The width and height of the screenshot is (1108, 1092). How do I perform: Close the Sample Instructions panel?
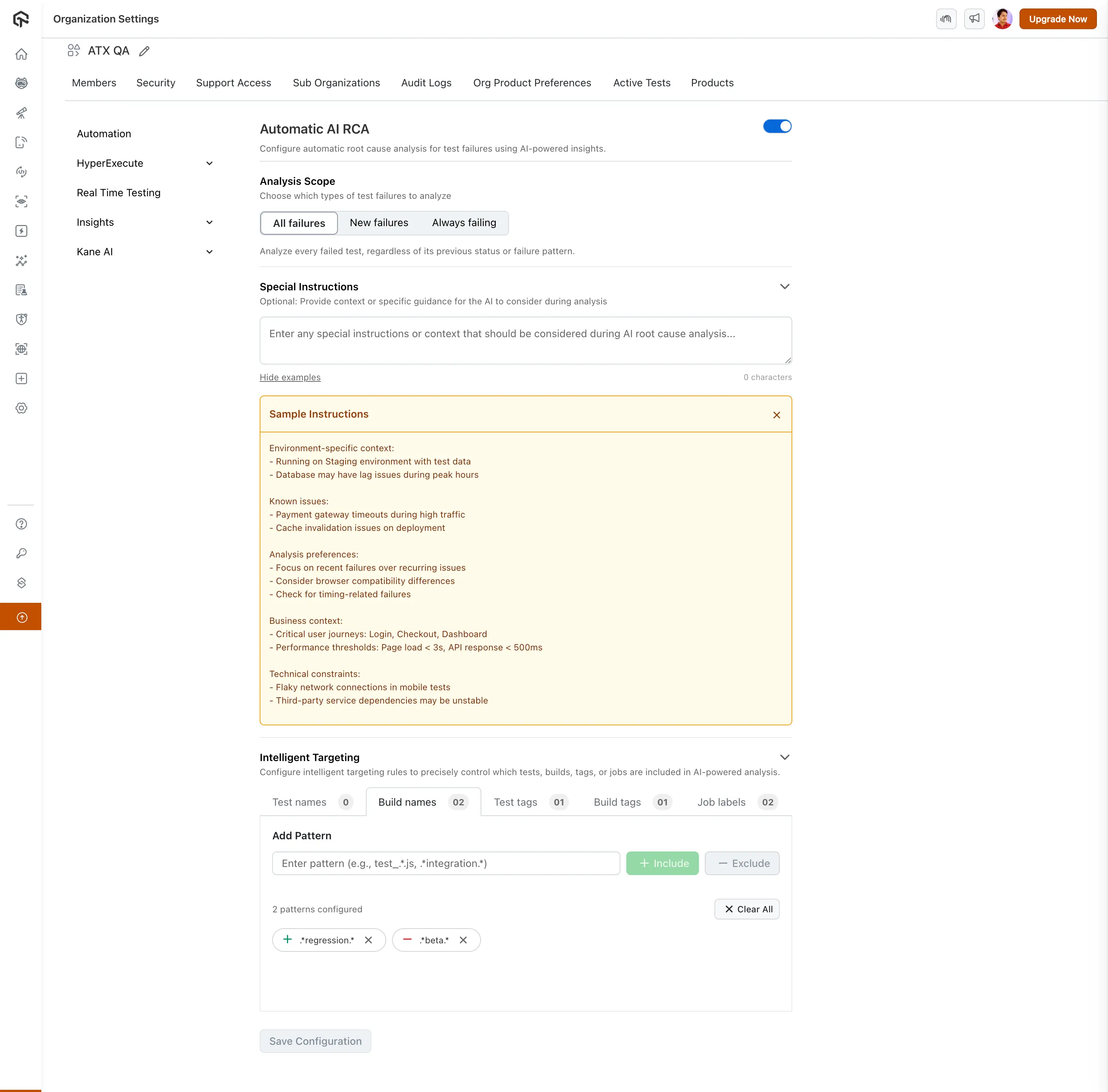776,415
